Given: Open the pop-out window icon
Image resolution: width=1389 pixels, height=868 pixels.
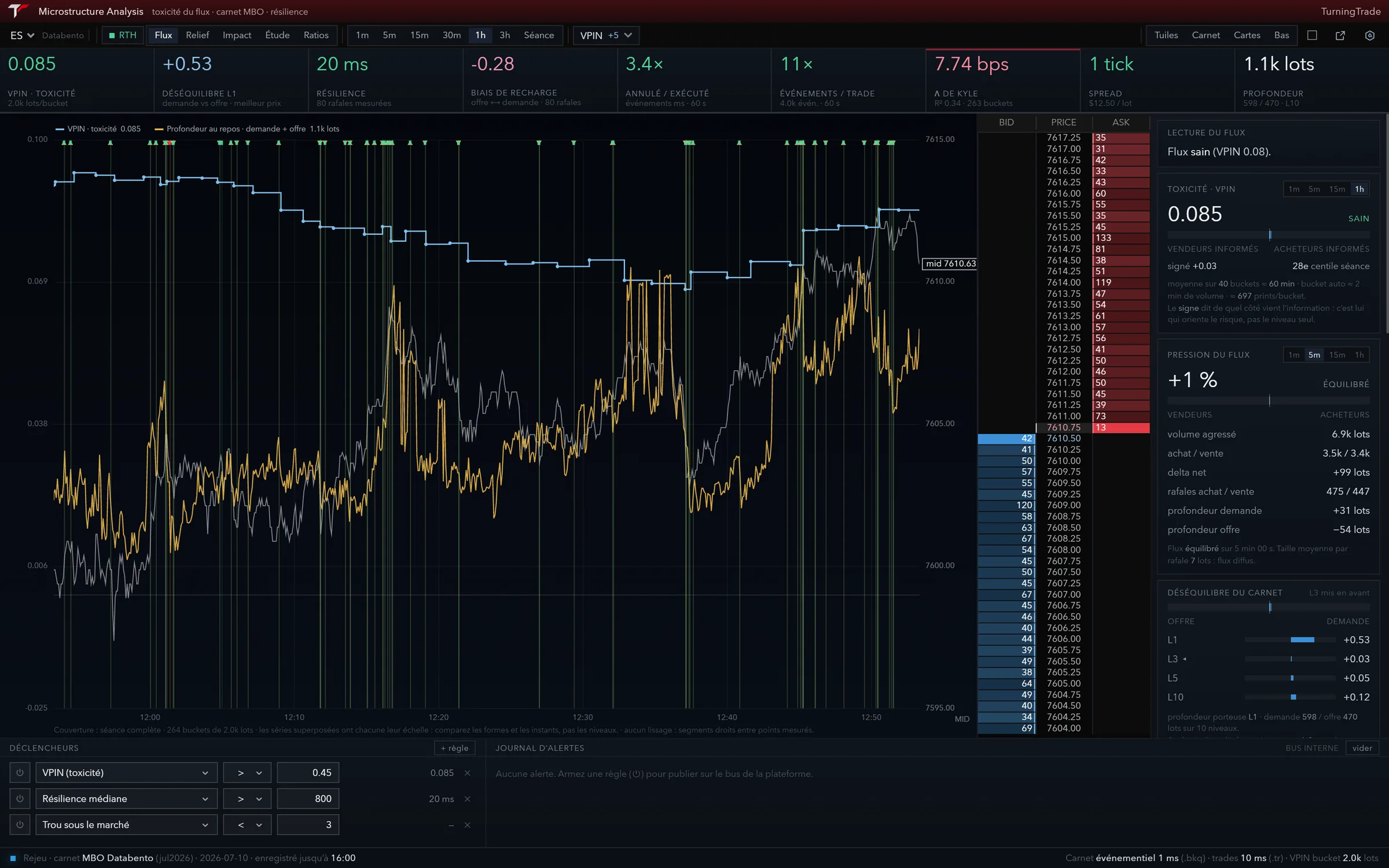Looking at the screenshot, I should click(1340, 35).
